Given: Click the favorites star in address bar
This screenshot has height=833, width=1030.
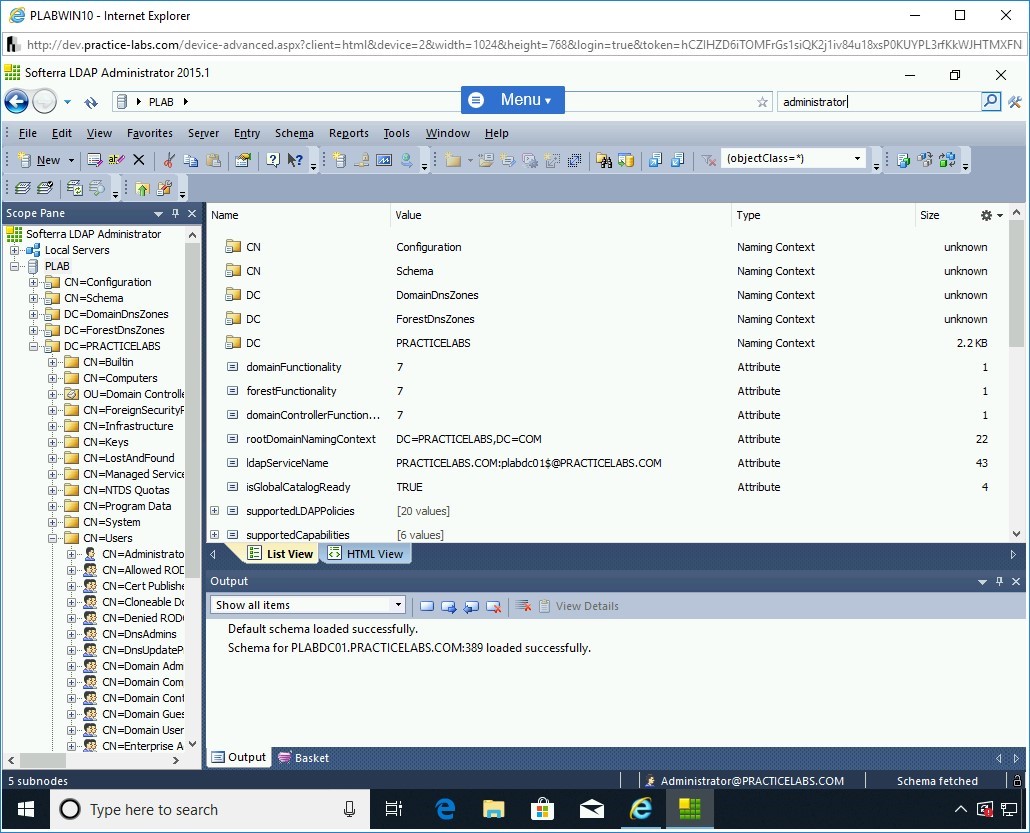Looking at the screenshot, I should click(763, 102).
